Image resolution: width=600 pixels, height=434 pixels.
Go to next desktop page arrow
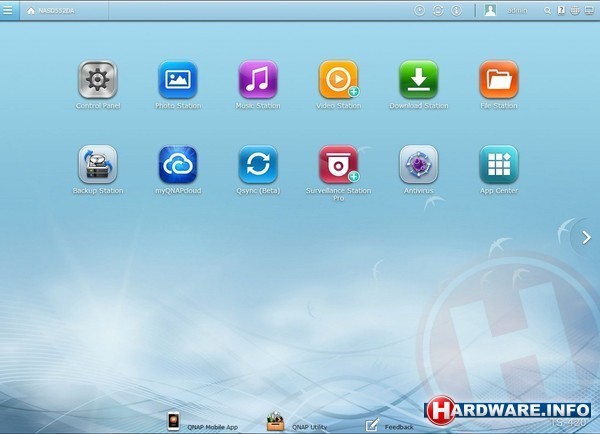click(x=586, y=238)
